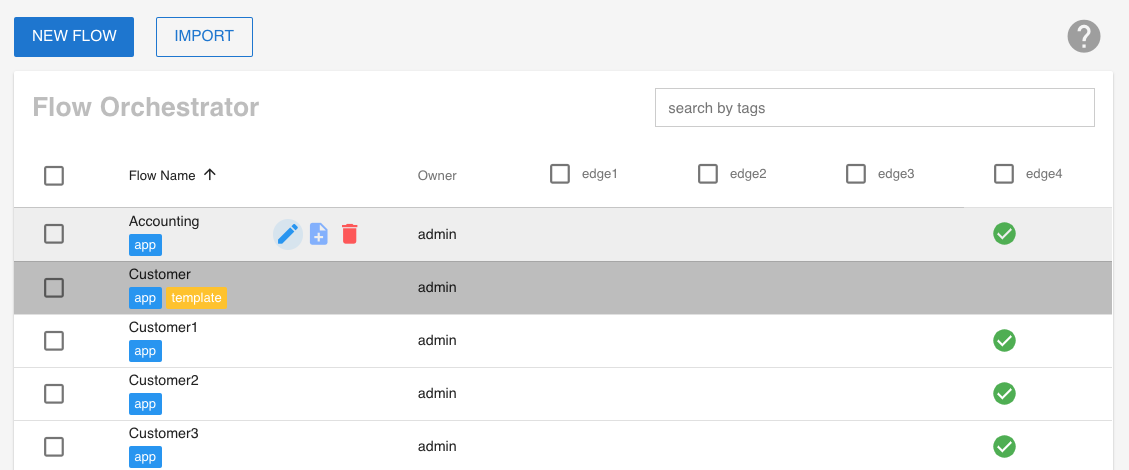
Task: Click Customer1's green edge4 status checkmark
Action: pyautogui.click(x=1004, y=340)
